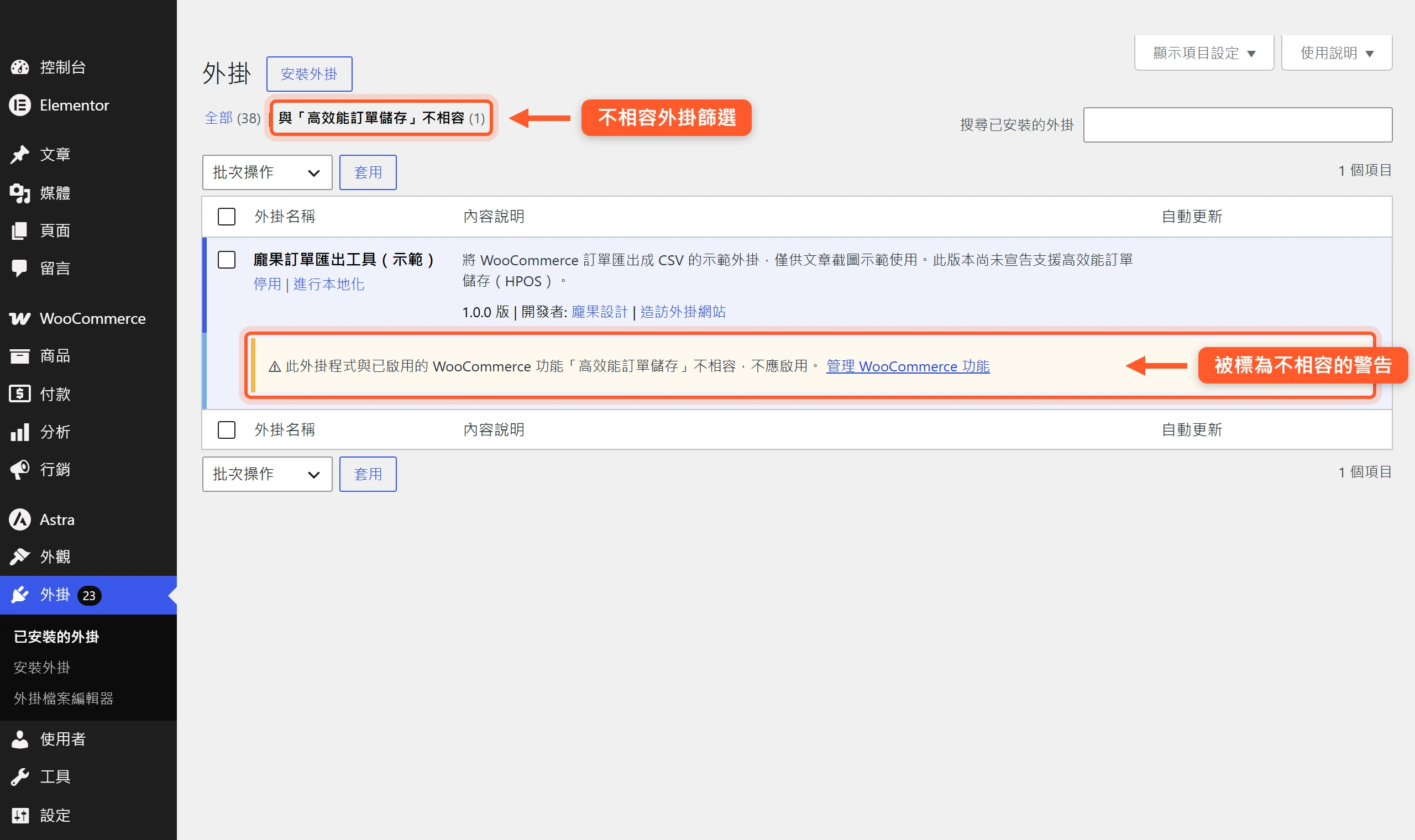Open 管理 WooCommerce 功能 link
The height and width of the screenshot is (840, 1415).
point(908,367)
